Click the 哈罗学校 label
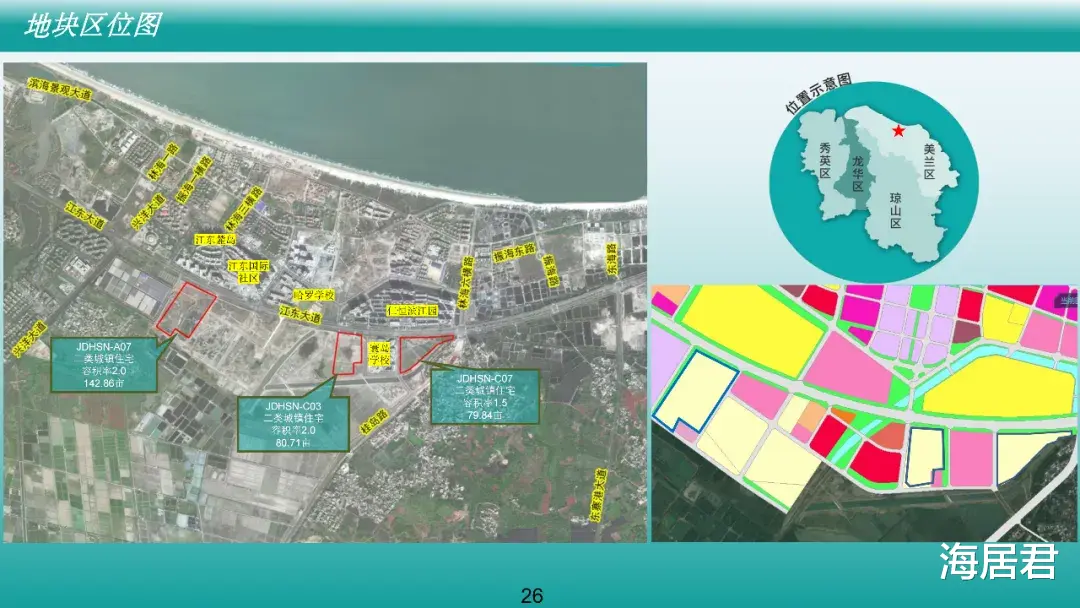The image size is (1080, 608). tap(314, 295)
